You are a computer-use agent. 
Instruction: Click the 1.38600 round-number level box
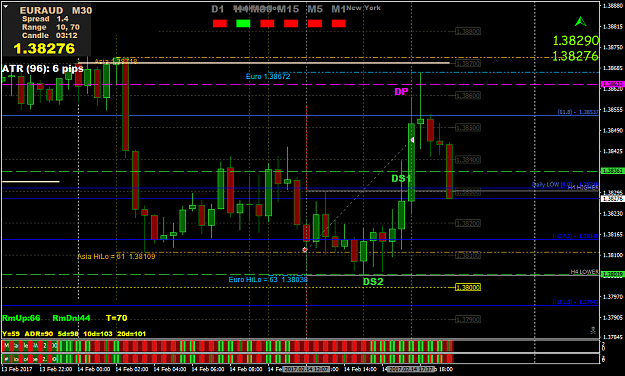[x=468, y=95]
